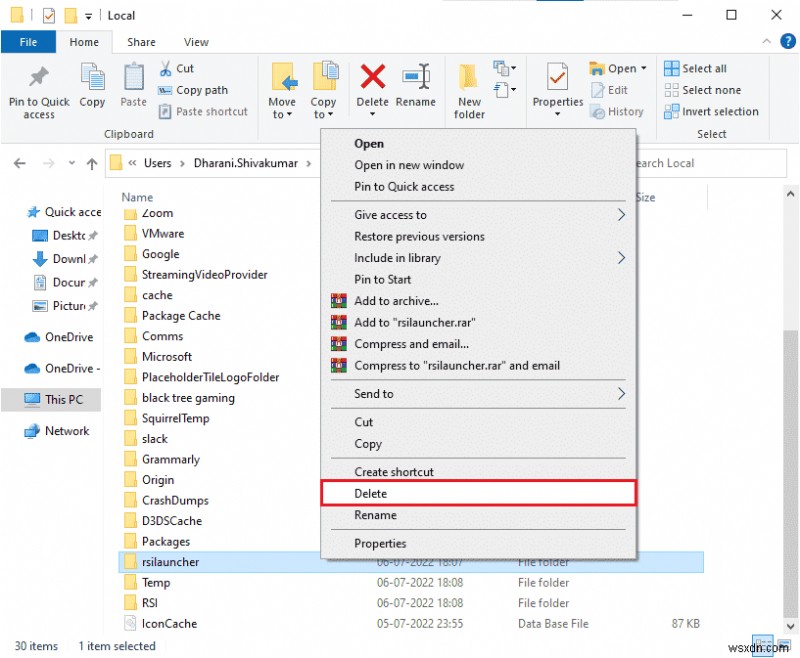Click the New folder icon

[468, 77]
